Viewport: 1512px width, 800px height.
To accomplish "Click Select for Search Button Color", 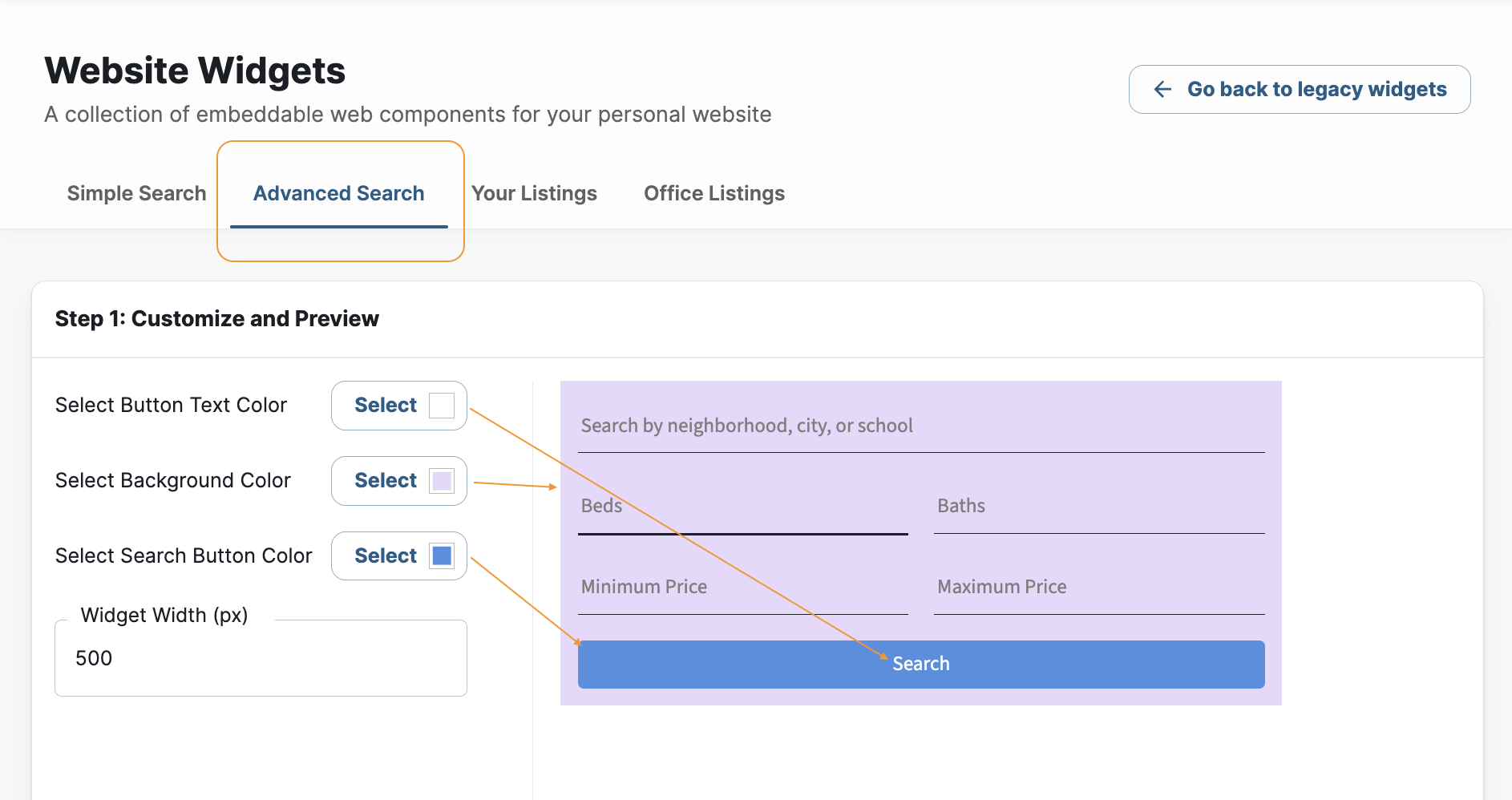I will [399, 556].
